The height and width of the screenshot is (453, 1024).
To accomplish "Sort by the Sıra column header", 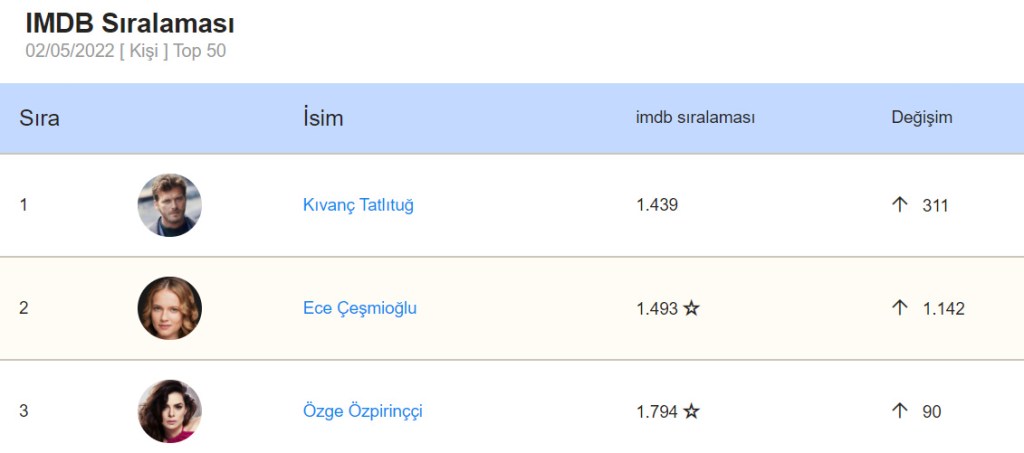I will [x=39, y=118].
